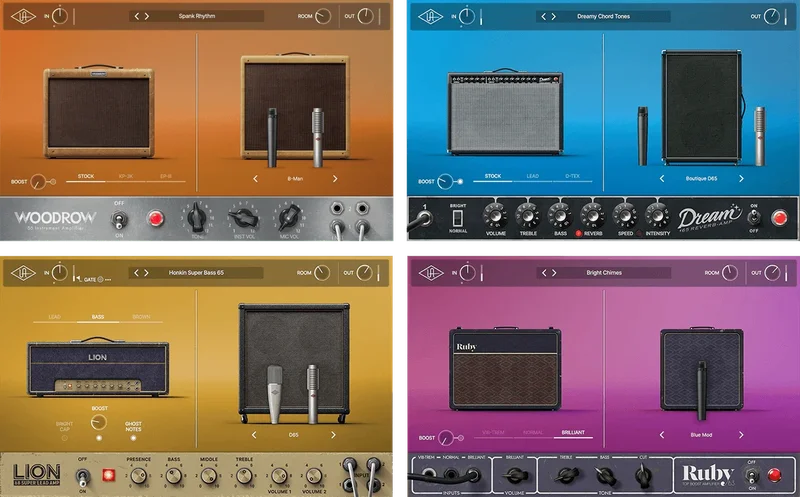Image resolution: width=800 pixels, height=497 pixels.
Task: Toggle GHOST NOTES in Lion plugin
Action: [x=133, y=438]
